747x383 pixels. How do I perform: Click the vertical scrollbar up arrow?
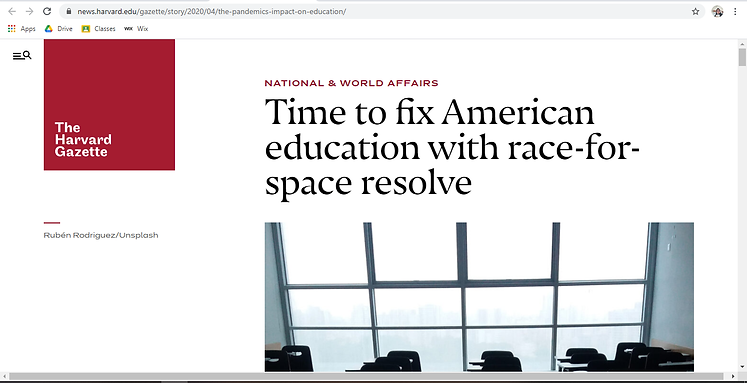coord(742,44)
